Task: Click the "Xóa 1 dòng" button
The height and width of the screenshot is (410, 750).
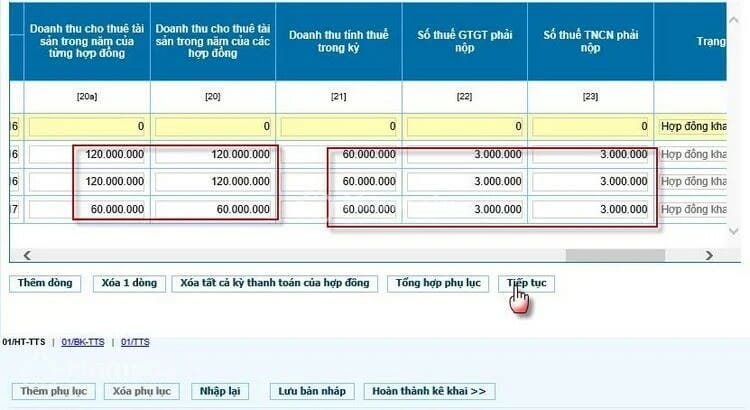Action: tap(129, 283)
